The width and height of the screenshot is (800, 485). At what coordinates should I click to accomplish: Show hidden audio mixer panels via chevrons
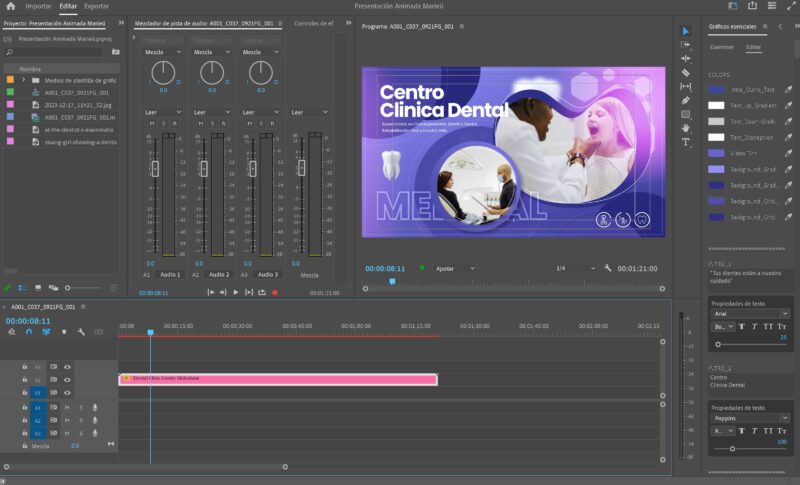(x=348, y=23)
